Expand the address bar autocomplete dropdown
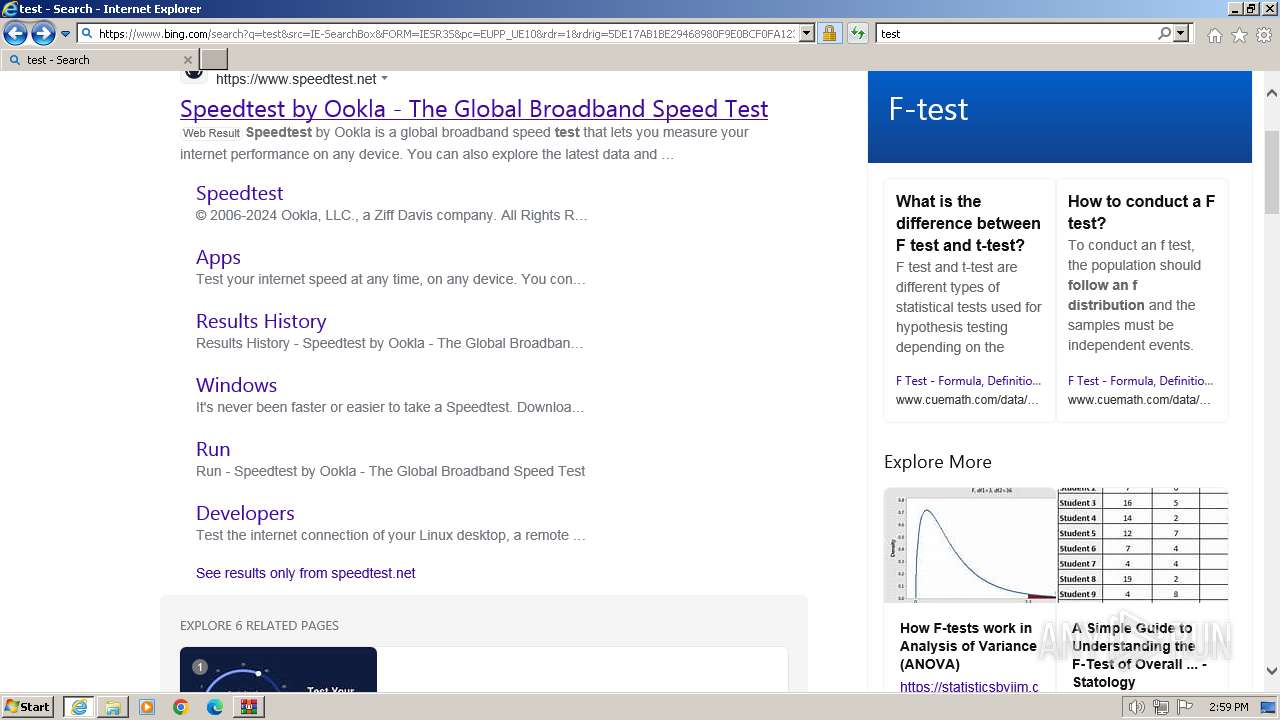Image resolution: width=1280 pixels, height=720 pixels. point(807,34)
